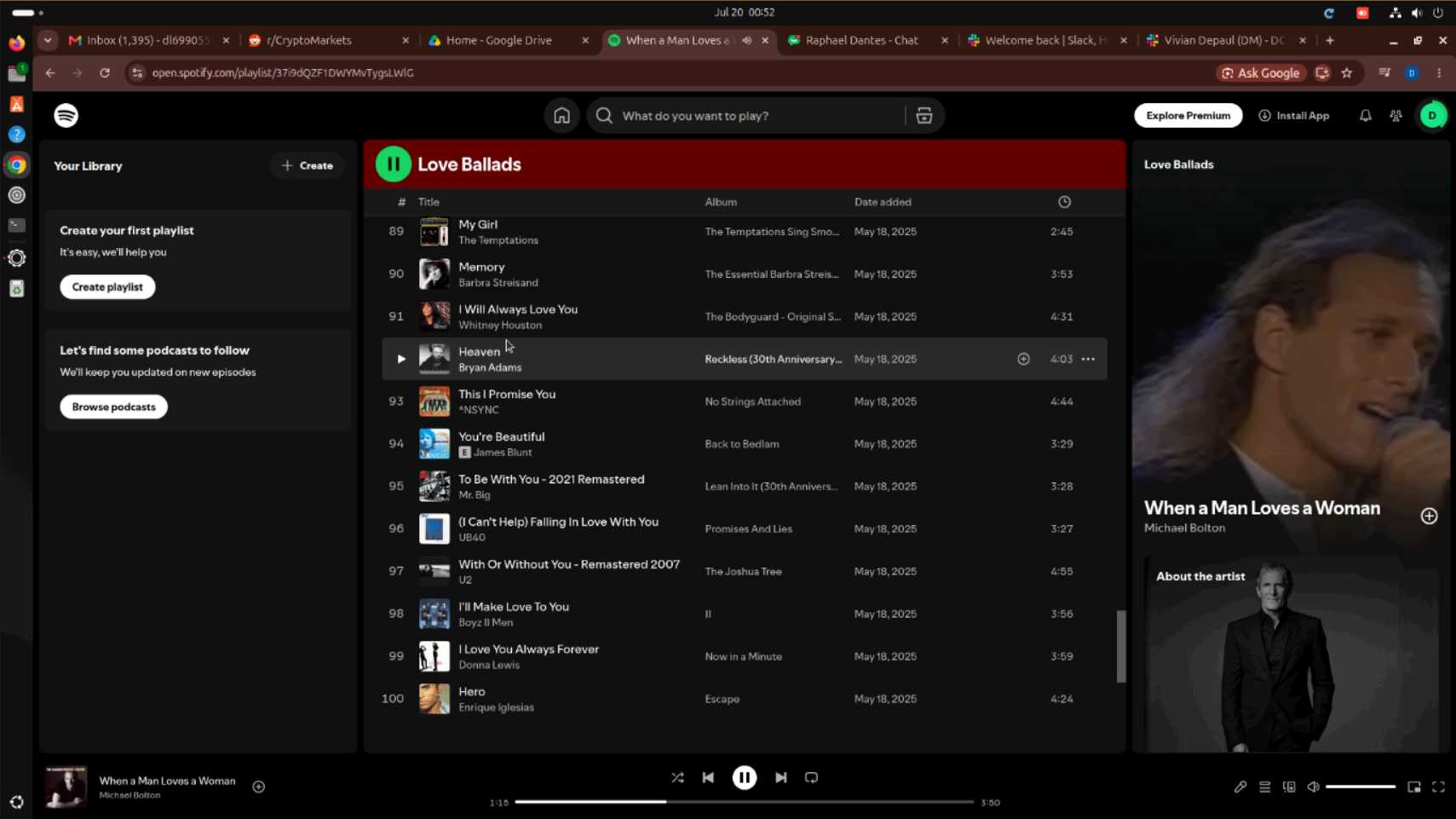Switch to the Welcome back Slack tab
This screenshot has height=819, width=1456.
point(1047,40)
